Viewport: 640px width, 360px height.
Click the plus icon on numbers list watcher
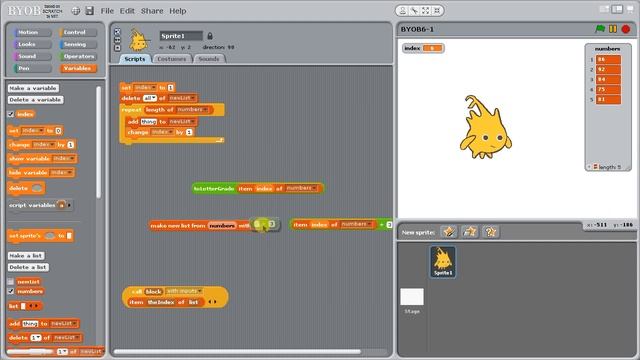589,167
